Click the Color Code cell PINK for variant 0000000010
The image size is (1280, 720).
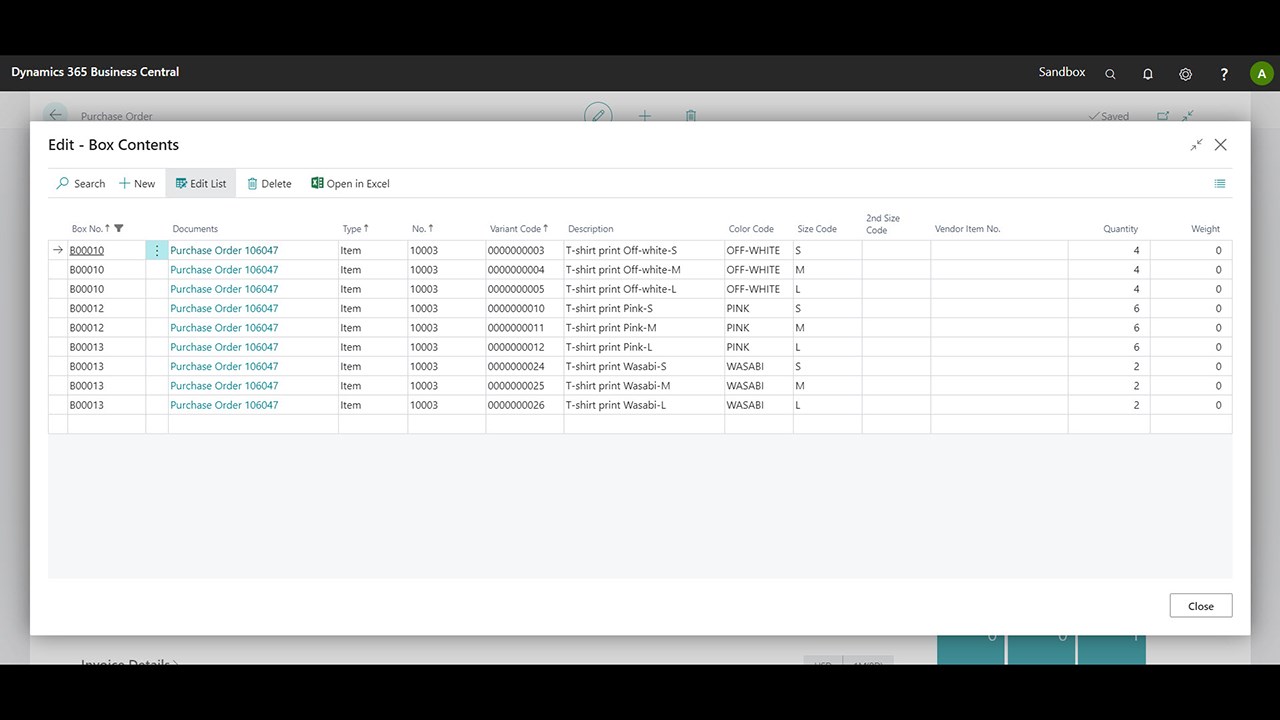[759, 309]
